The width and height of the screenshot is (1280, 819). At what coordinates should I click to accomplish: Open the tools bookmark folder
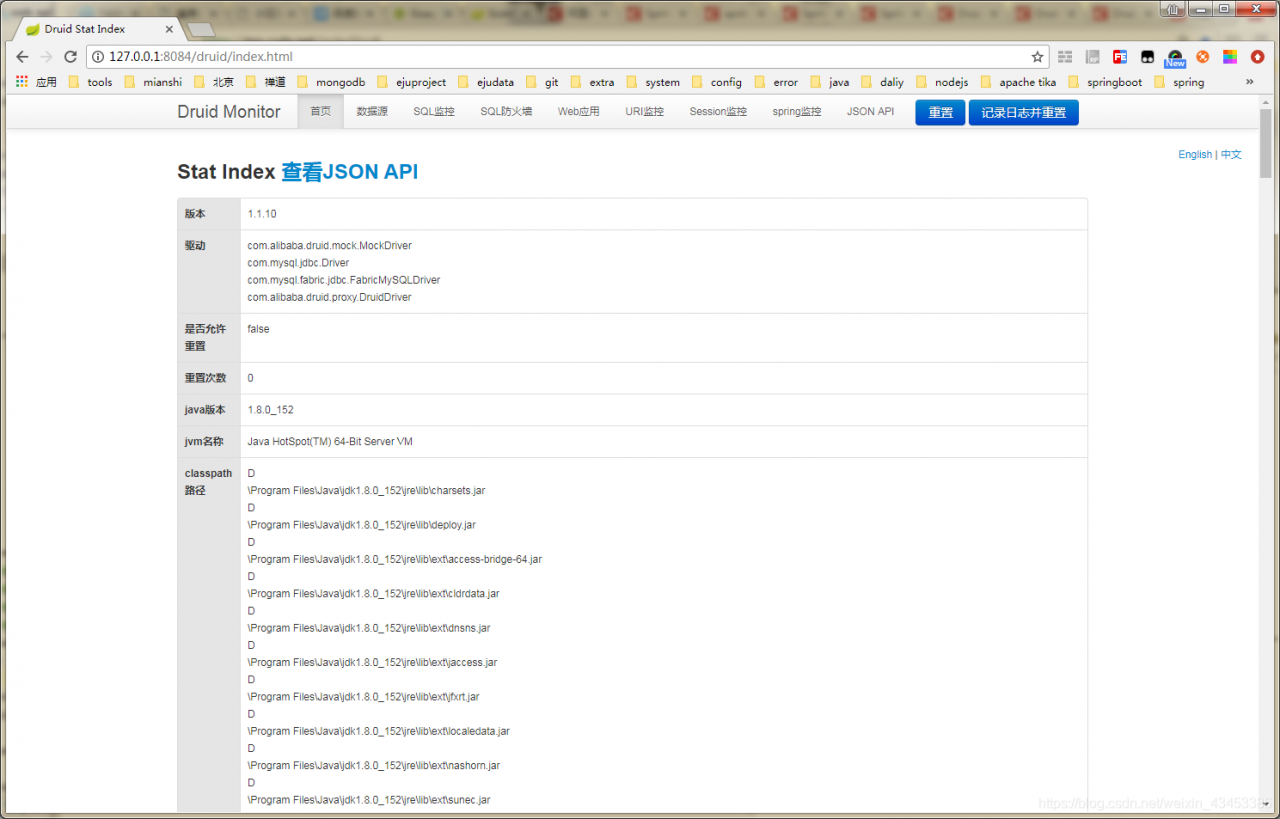pyautogui.click(x=91, y=82)
